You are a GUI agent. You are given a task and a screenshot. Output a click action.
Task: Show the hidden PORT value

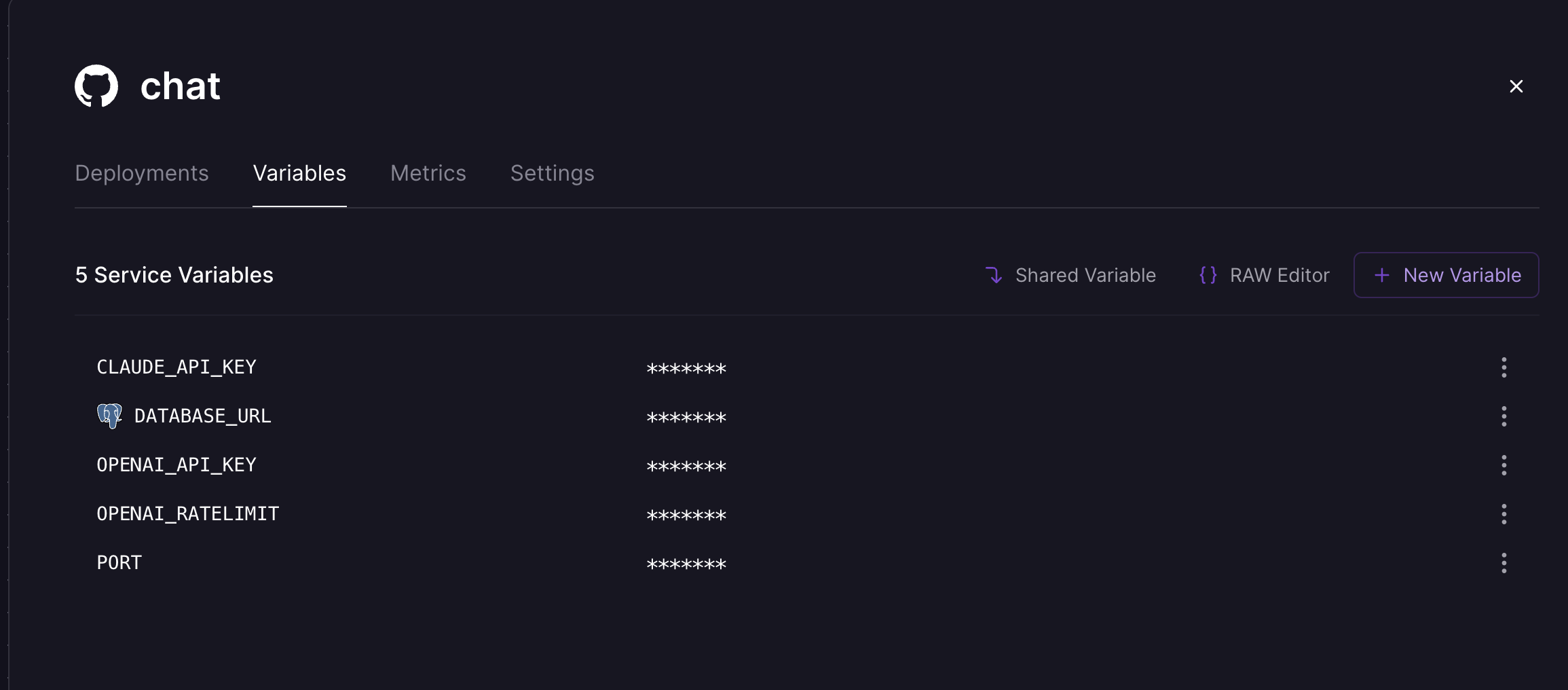coord(686,564)
